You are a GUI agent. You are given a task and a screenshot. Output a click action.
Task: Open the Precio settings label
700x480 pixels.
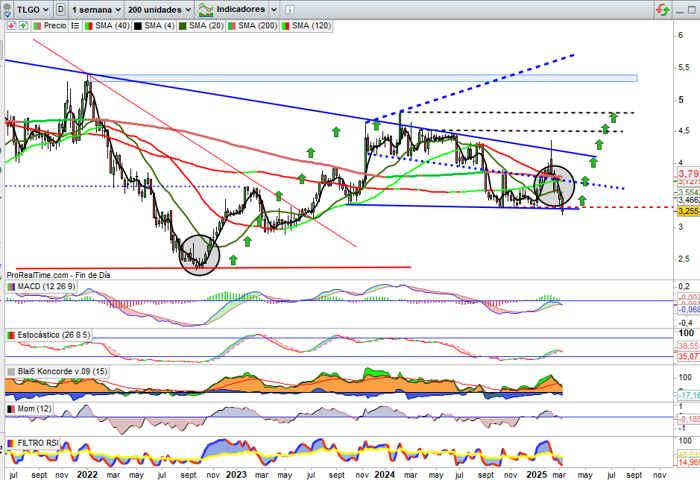click(x=55, y=26)
